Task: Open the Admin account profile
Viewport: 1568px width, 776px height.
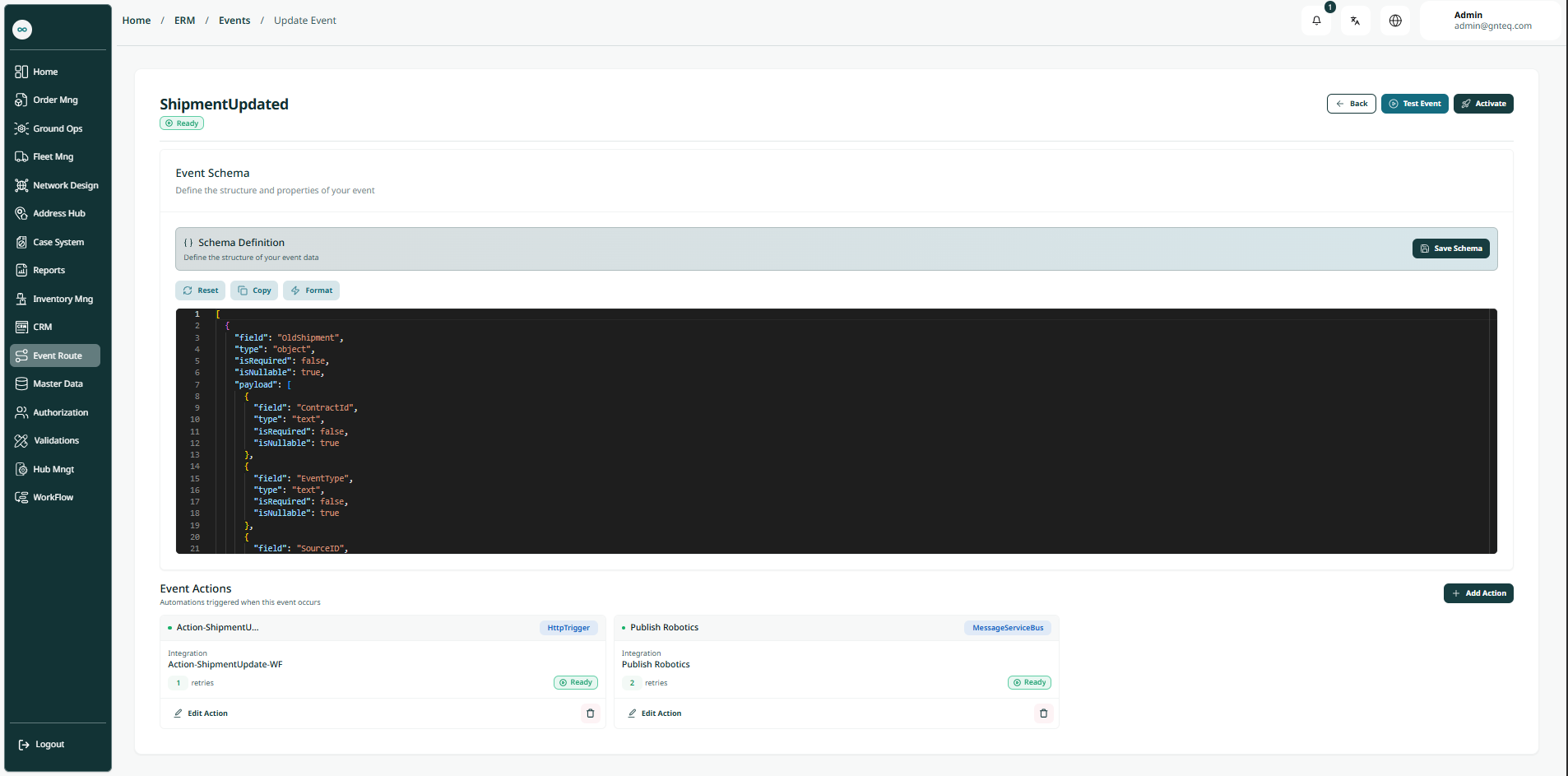Action: (x=1491, y=21)
